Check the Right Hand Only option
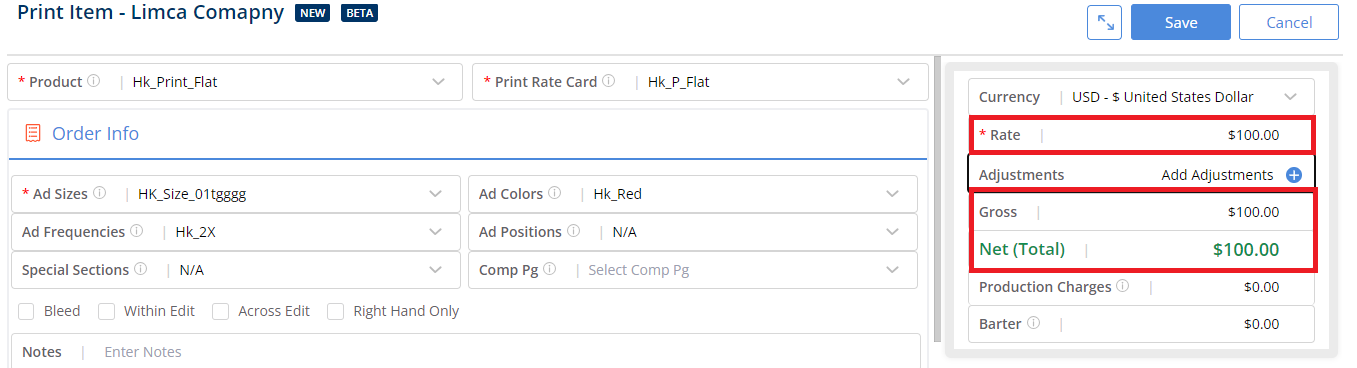1357x368 pixels. coord(336,311)
